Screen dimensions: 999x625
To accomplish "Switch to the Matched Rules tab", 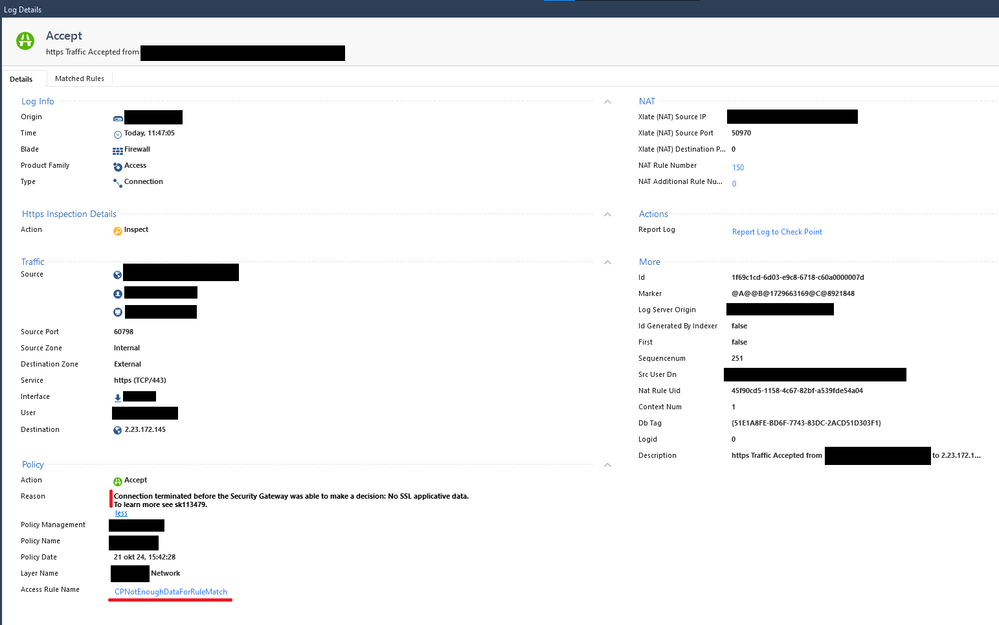I will (x=79, y=78).
